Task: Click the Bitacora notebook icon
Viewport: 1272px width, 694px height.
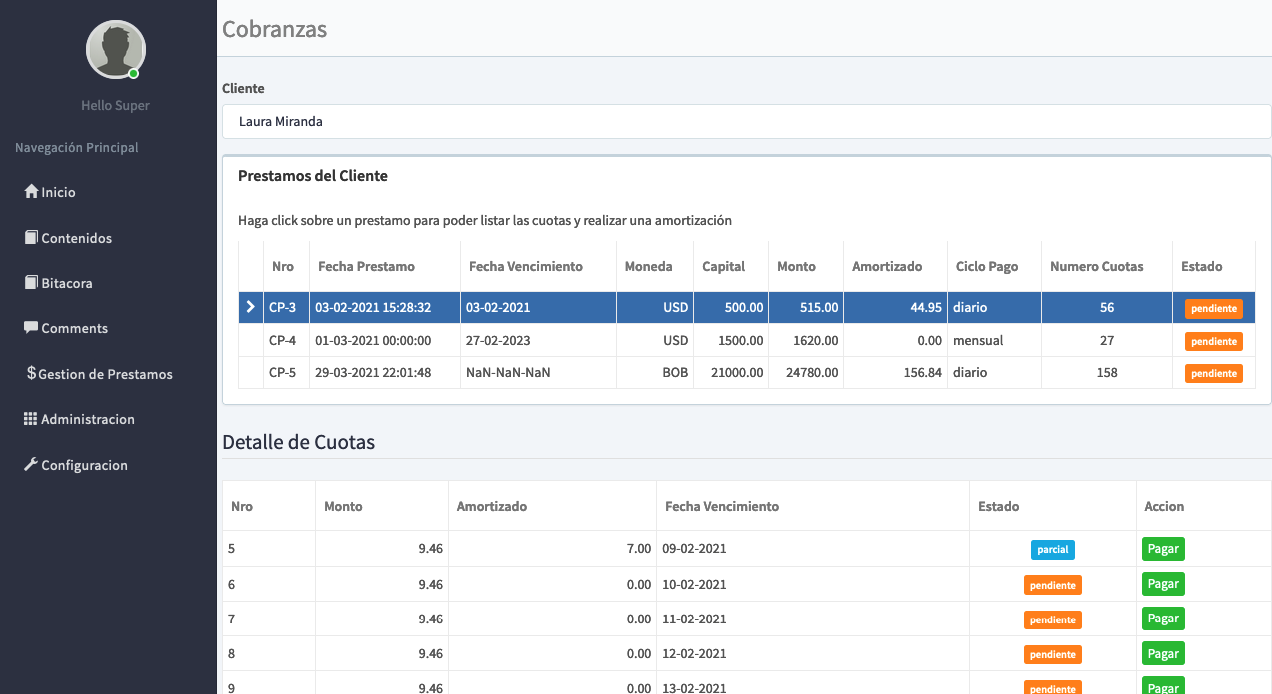Action: [31, 283]
